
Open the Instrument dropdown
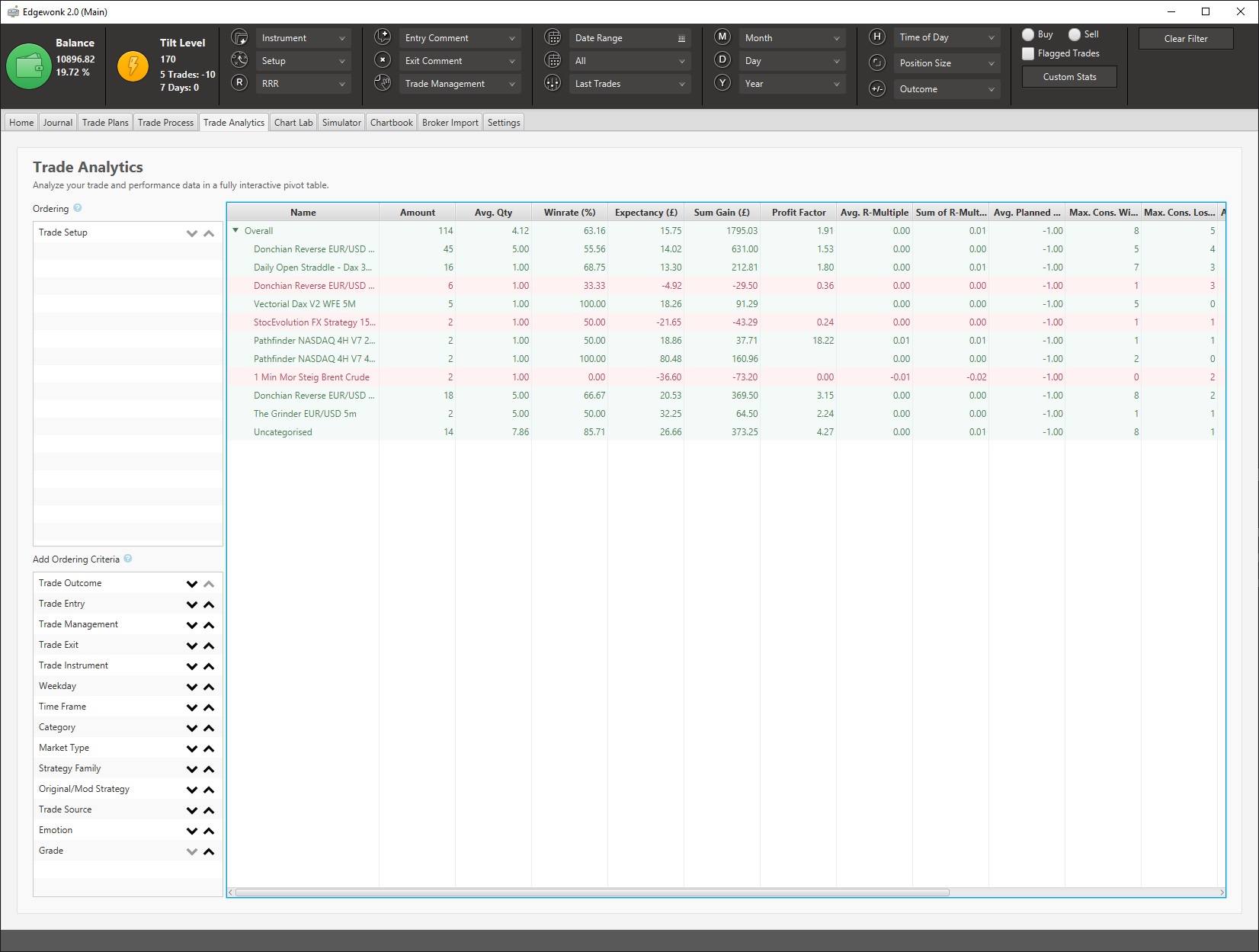click(303, 38)
